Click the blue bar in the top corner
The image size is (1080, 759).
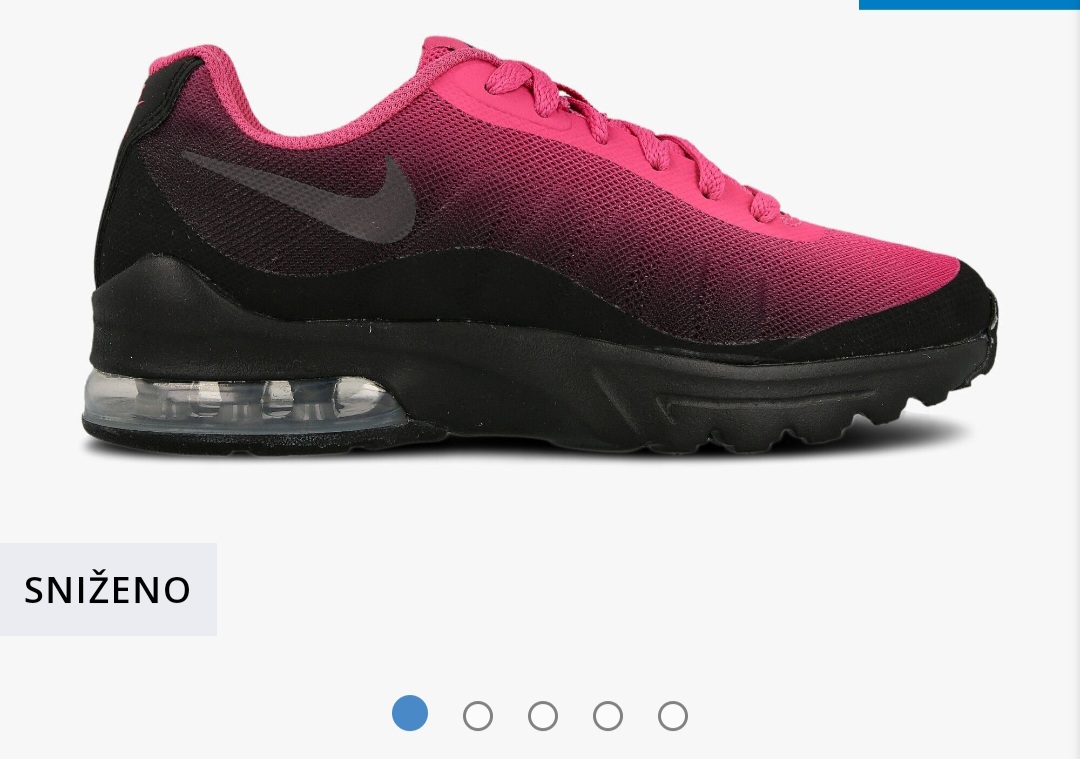(969, 4)
